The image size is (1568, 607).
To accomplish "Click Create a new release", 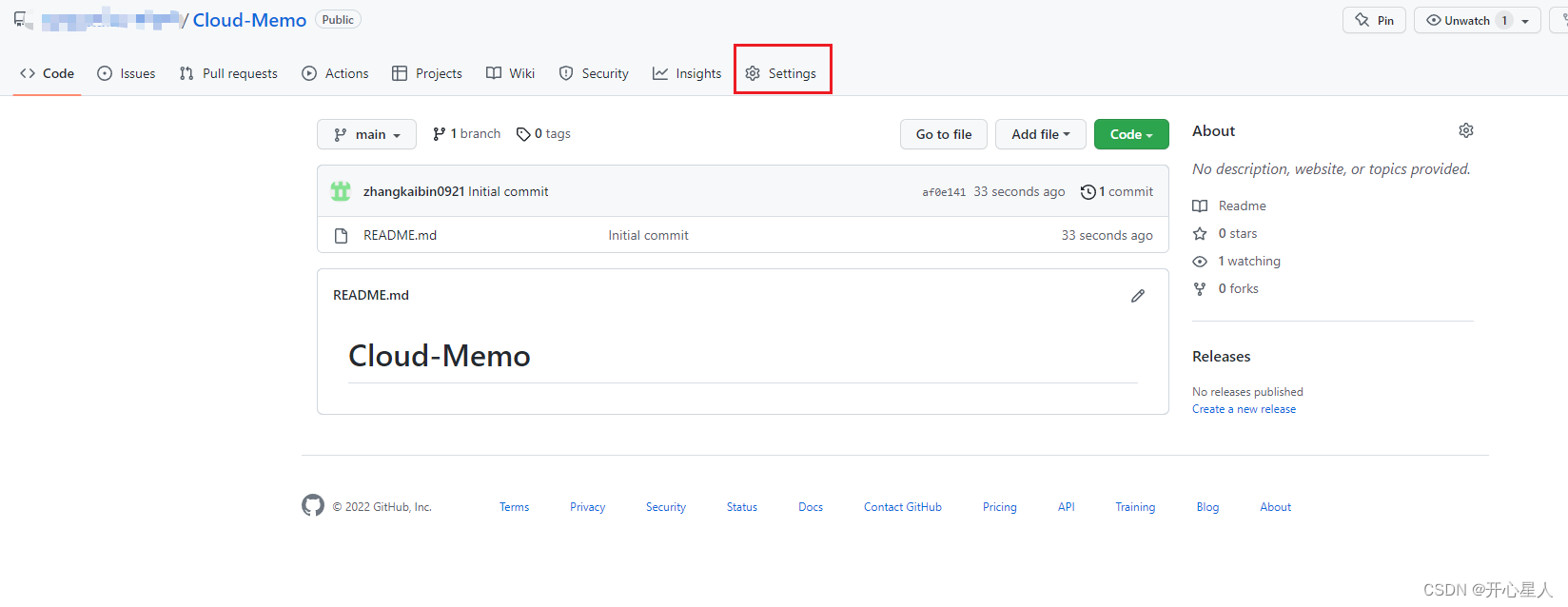I will point(1245,409).
